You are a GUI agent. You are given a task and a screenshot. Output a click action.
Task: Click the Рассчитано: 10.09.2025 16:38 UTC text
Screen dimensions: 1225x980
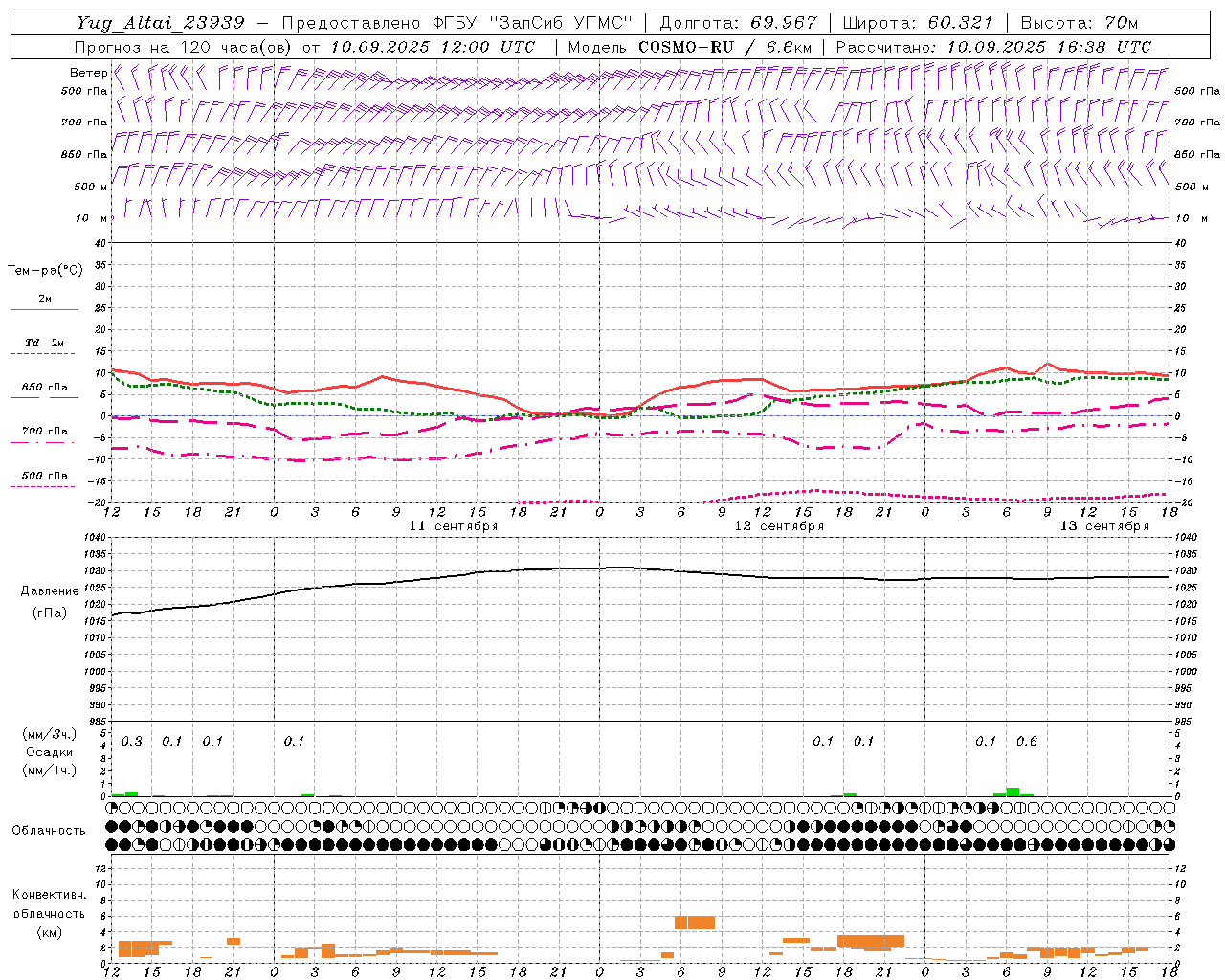click(993, 47)
